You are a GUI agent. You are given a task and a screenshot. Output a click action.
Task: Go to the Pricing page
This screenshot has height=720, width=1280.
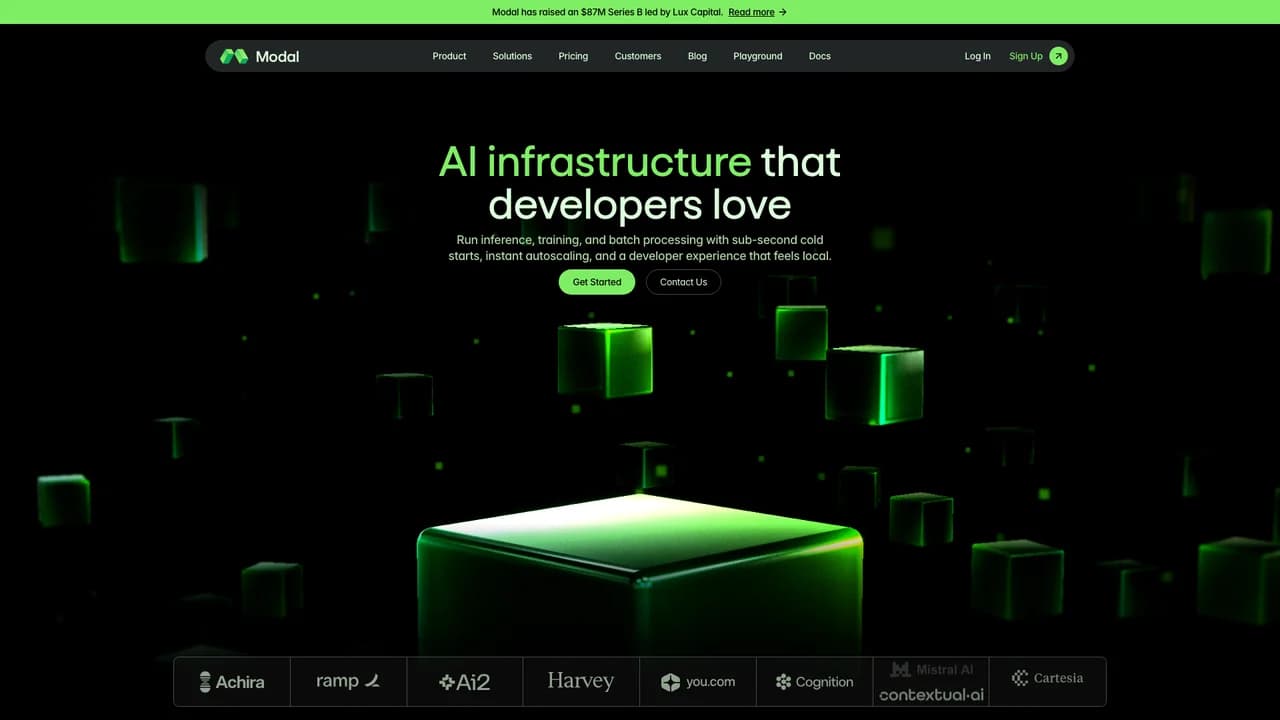(573, 56)
